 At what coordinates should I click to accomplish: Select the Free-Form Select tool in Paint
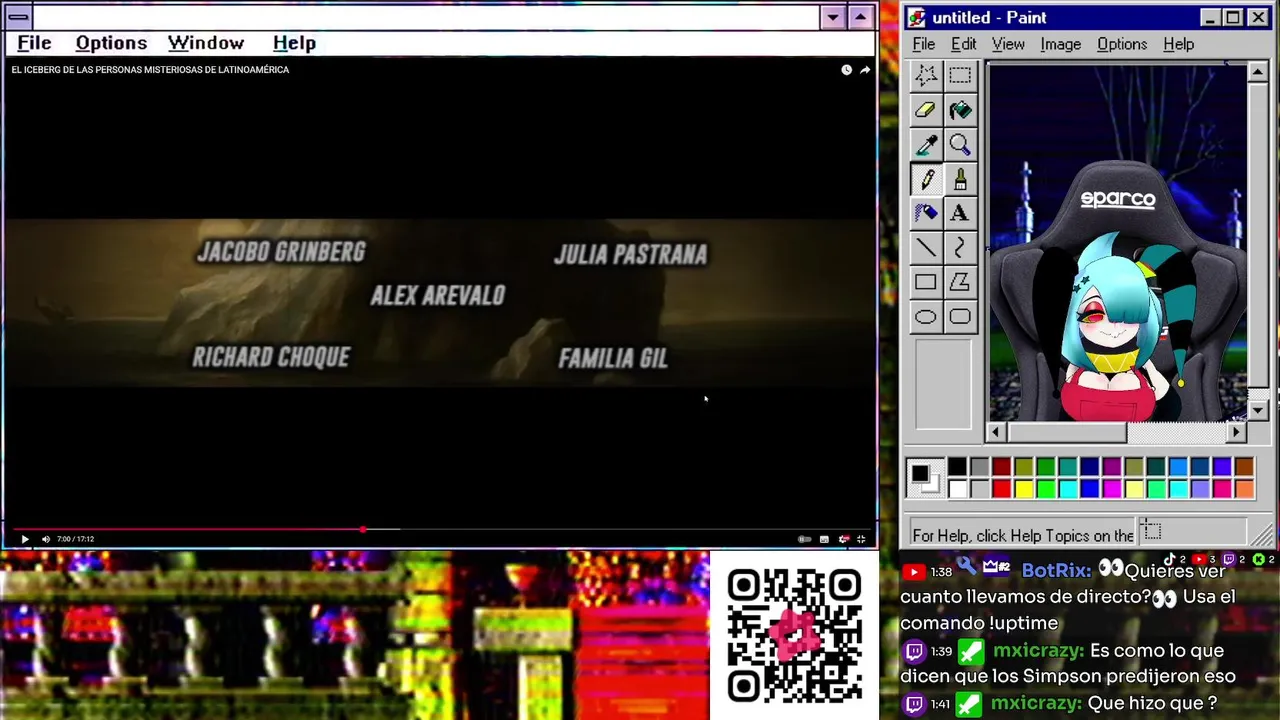tap(926, 75)
